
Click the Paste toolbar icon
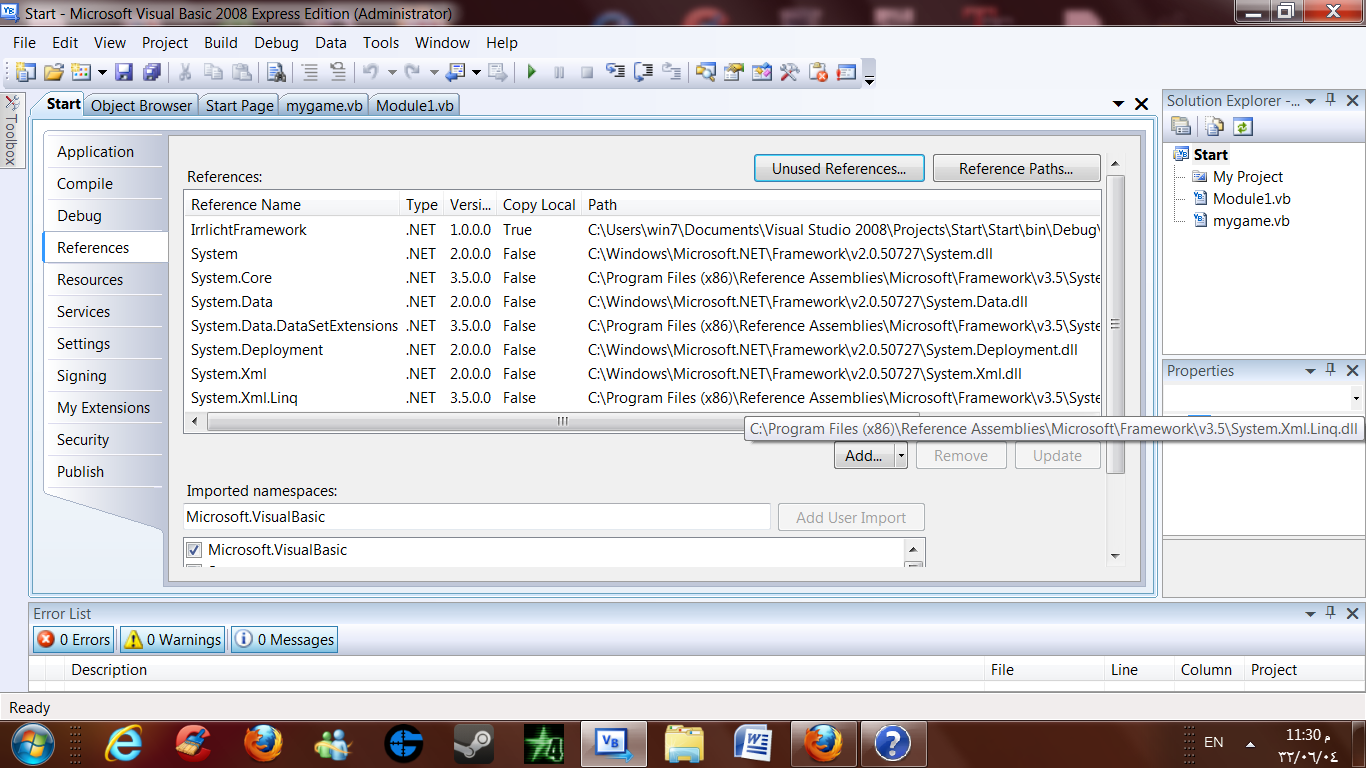pyautogui.click(x=241, y=72)
